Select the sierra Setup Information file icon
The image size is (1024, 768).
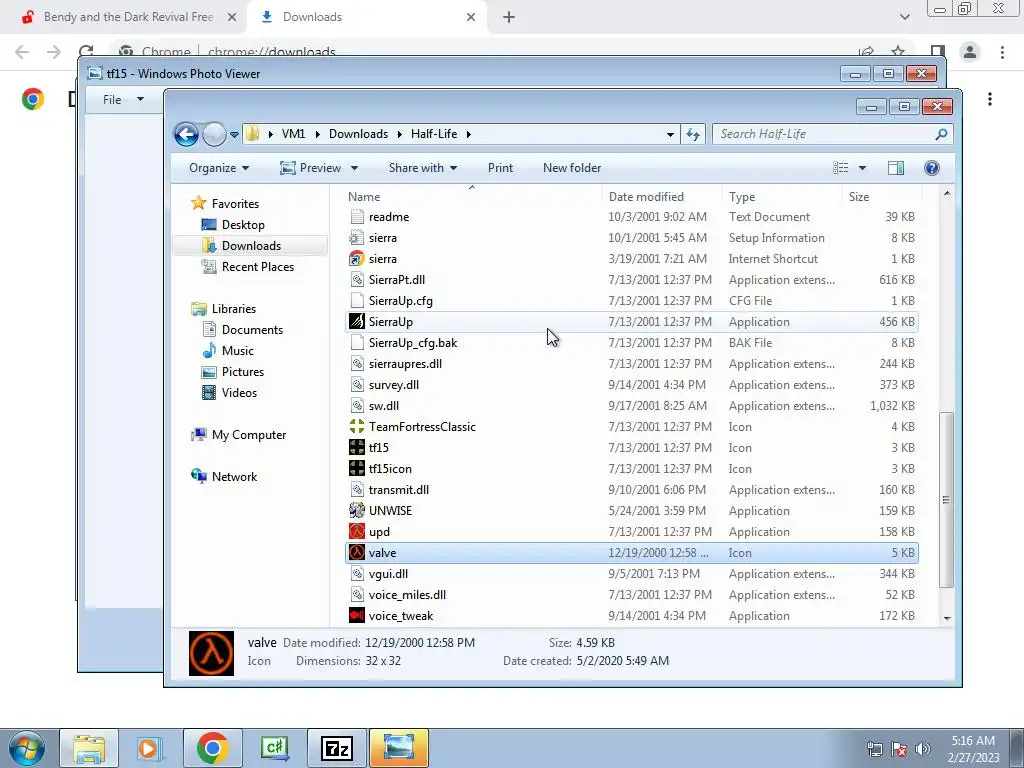coord(357,238)
